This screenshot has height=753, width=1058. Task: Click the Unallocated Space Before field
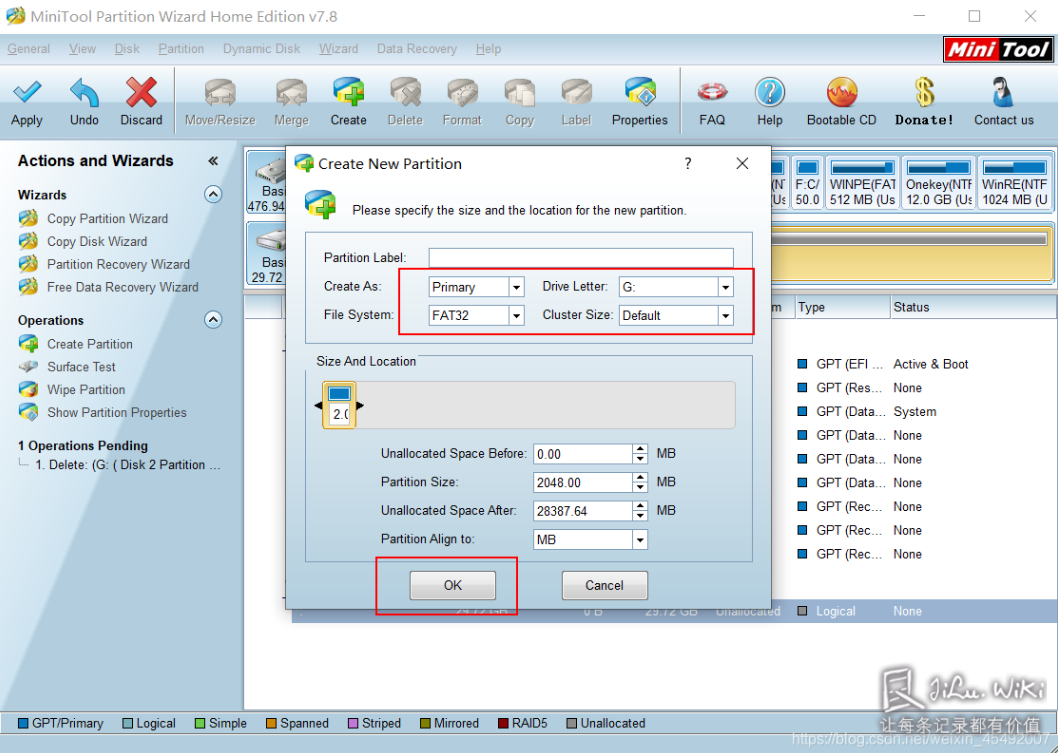coord(583,454)
